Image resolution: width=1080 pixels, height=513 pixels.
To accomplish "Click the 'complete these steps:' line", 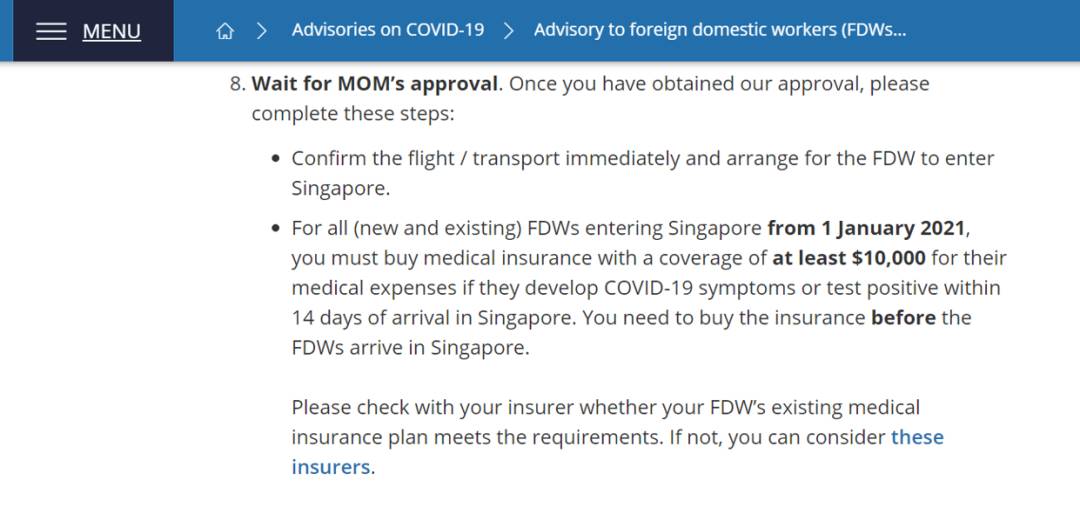I will click(x=353, y=114).
